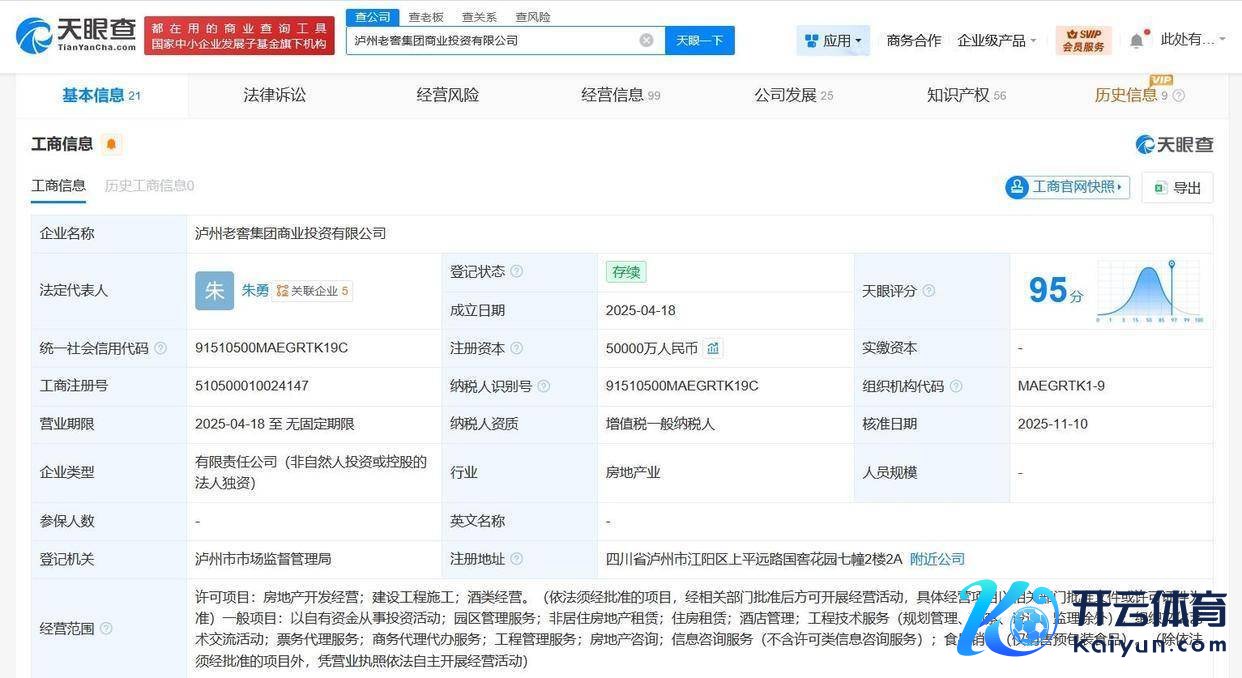
Task: Click the orange bell next to 工商信息 heading
Action: 111,144
